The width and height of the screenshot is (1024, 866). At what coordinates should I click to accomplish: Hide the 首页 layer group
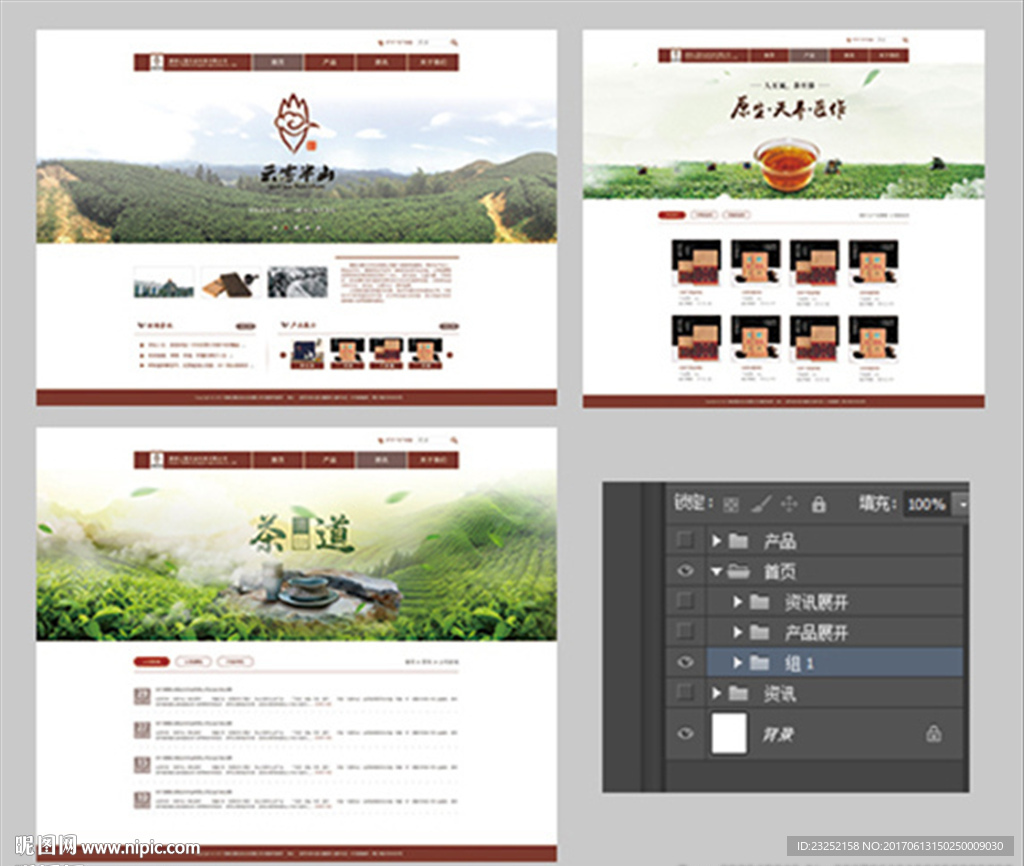[x=684, y=571]
